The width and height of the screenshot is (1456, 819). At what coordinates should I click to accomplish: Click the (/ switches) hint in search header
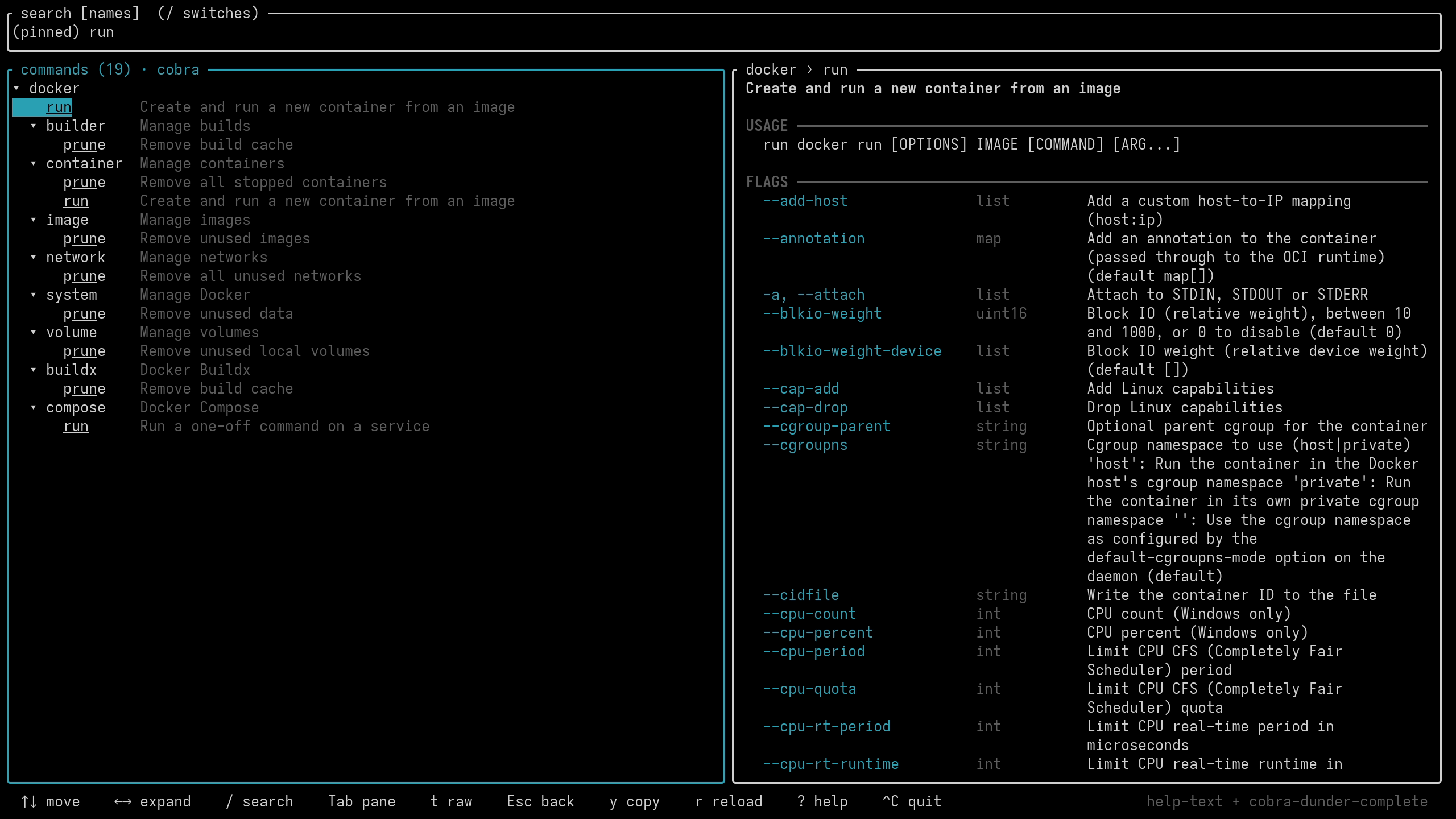pyautogui.click(x=208, y=13)
